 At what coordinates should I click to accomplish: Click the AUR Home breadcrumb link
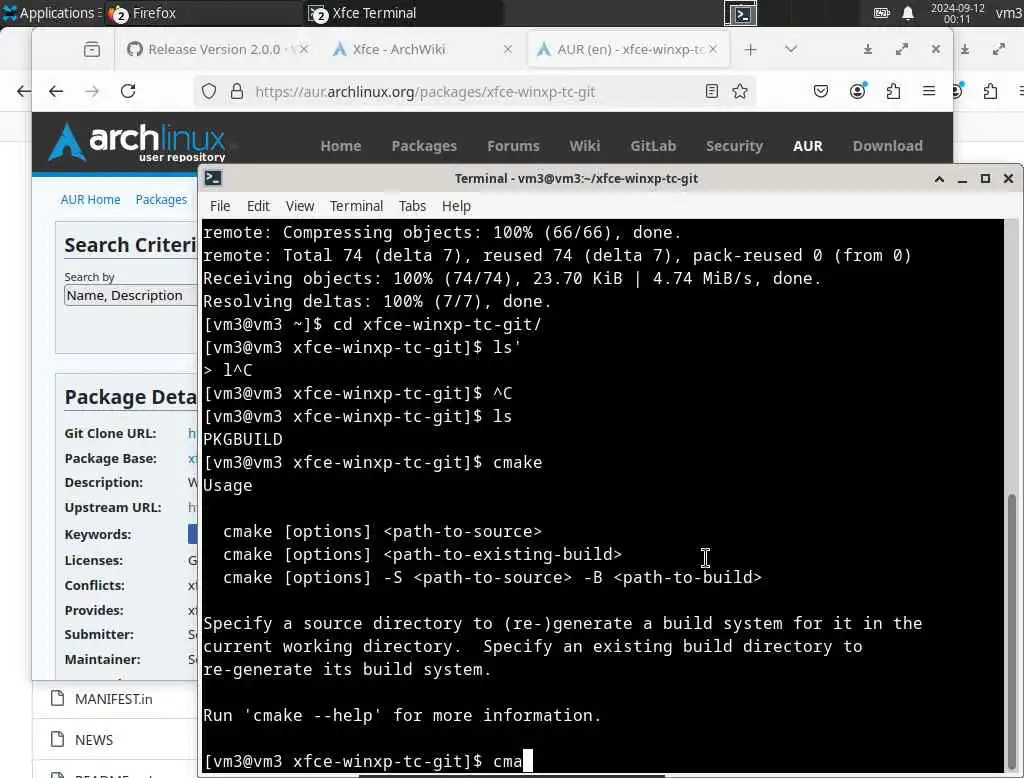point(90,200)
